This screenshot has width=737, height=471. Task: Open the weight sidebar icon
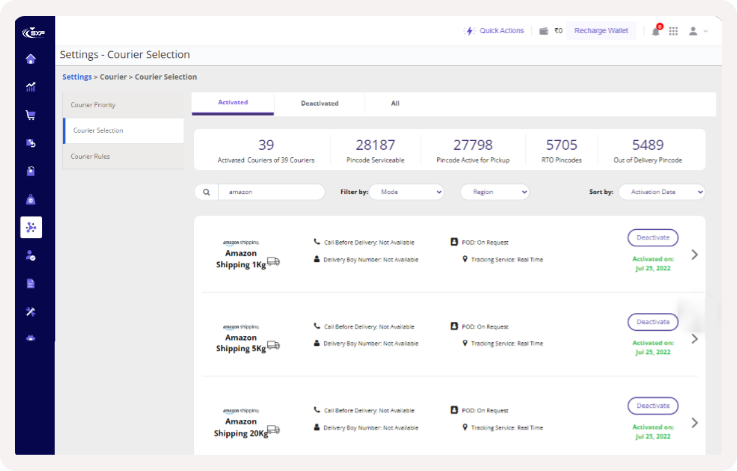click(31, 199)
